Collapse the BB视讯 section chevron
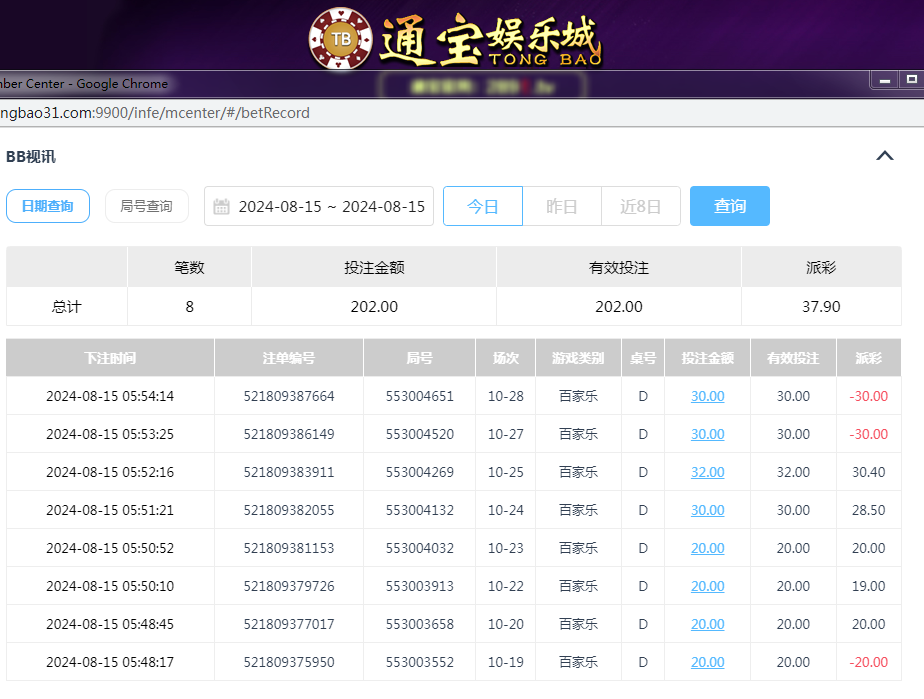 tap(884, 155)
